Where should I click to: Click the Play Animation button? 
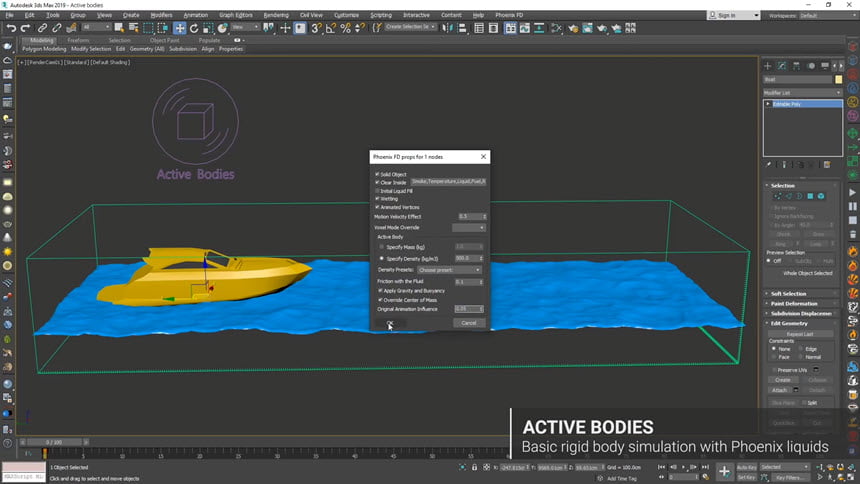coord(683,467)
